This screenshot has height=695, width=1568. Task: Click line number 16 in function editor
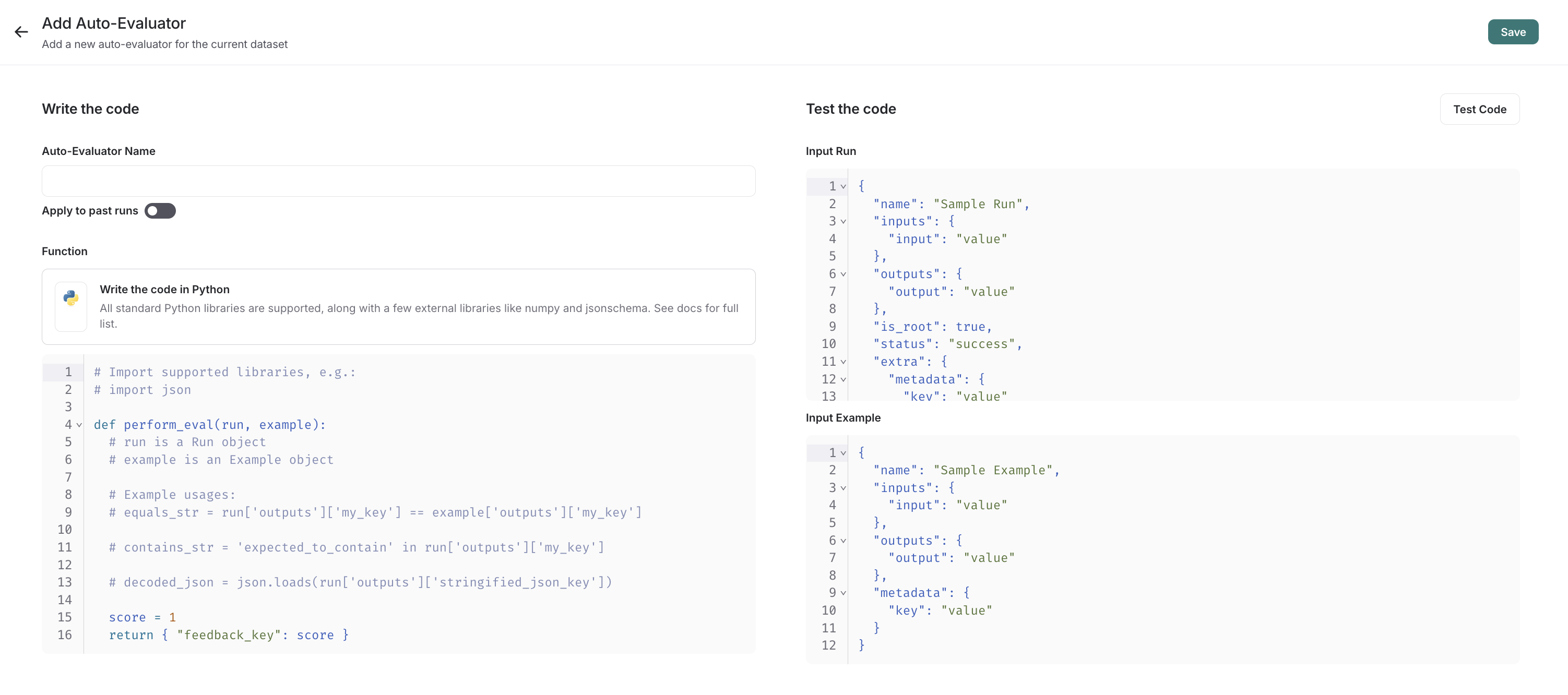[65, 635]
